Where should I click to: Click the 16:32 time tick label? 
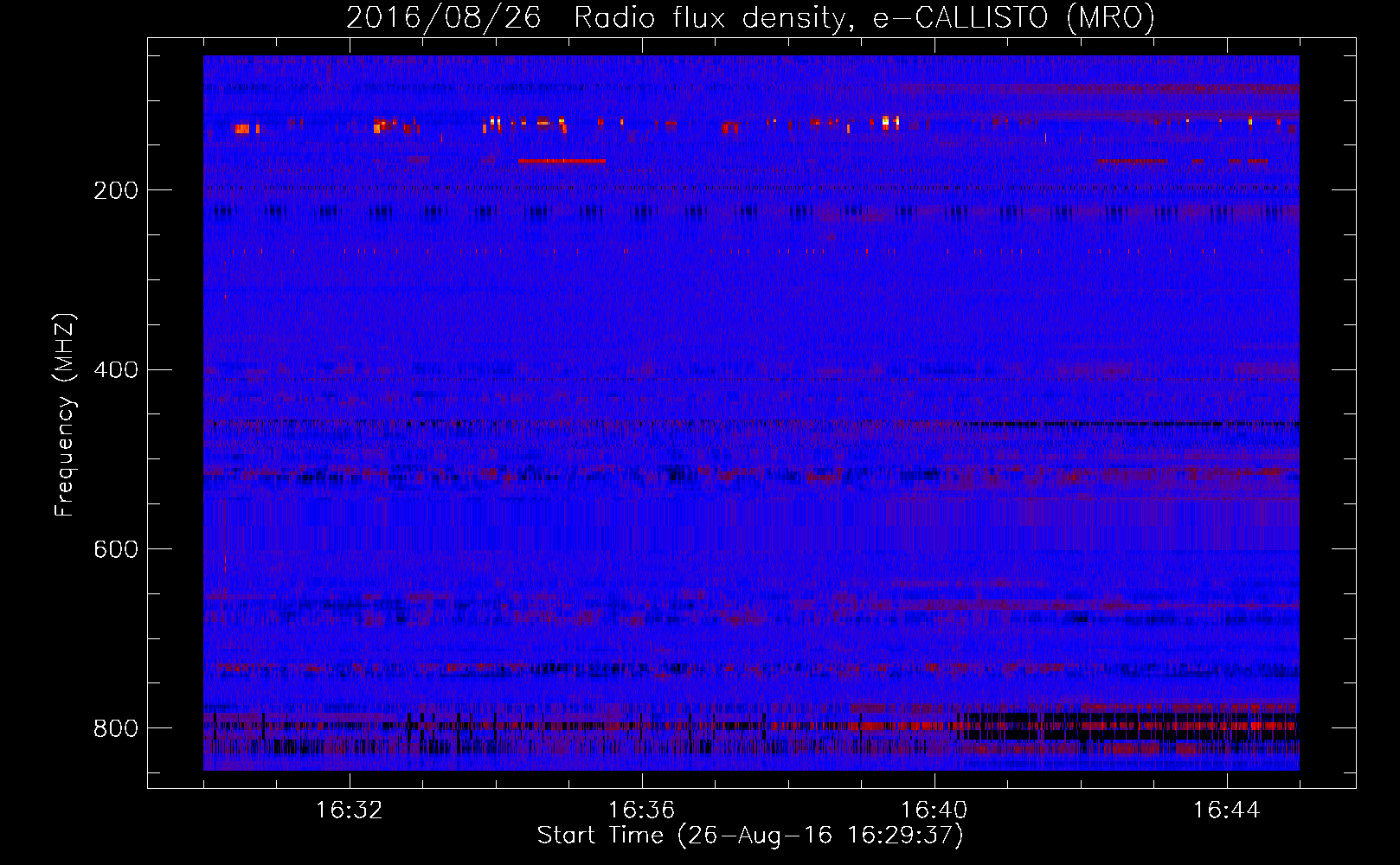point(350,811)
